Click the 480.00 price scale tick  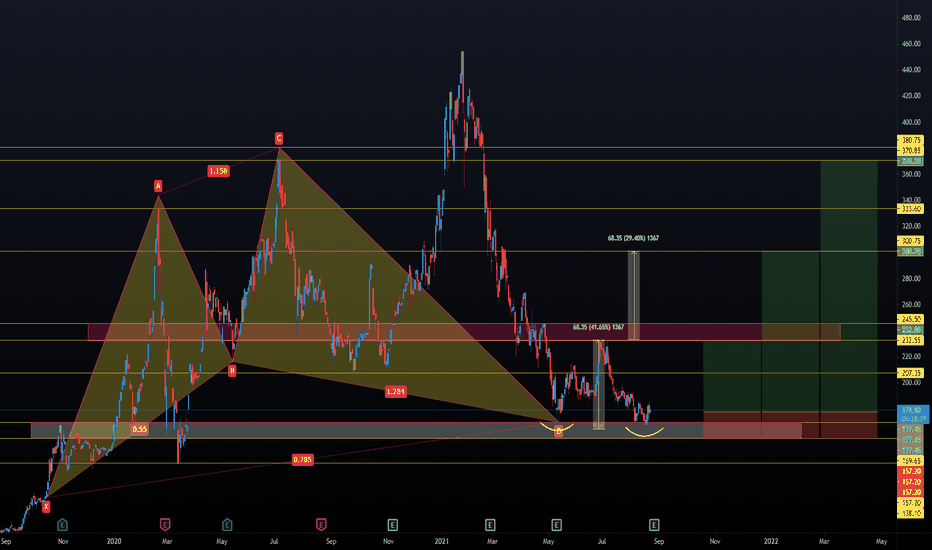(x=911, y=18)
